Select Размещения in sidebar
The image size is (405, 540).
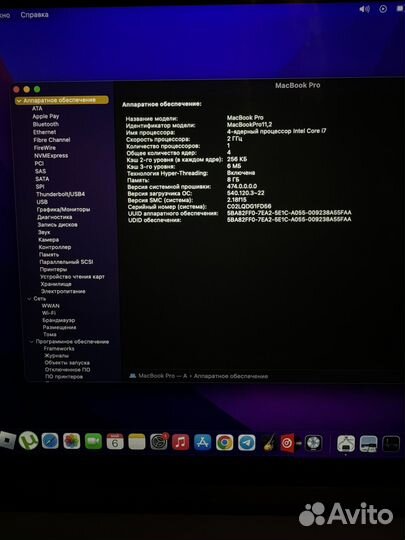[60, 328]
